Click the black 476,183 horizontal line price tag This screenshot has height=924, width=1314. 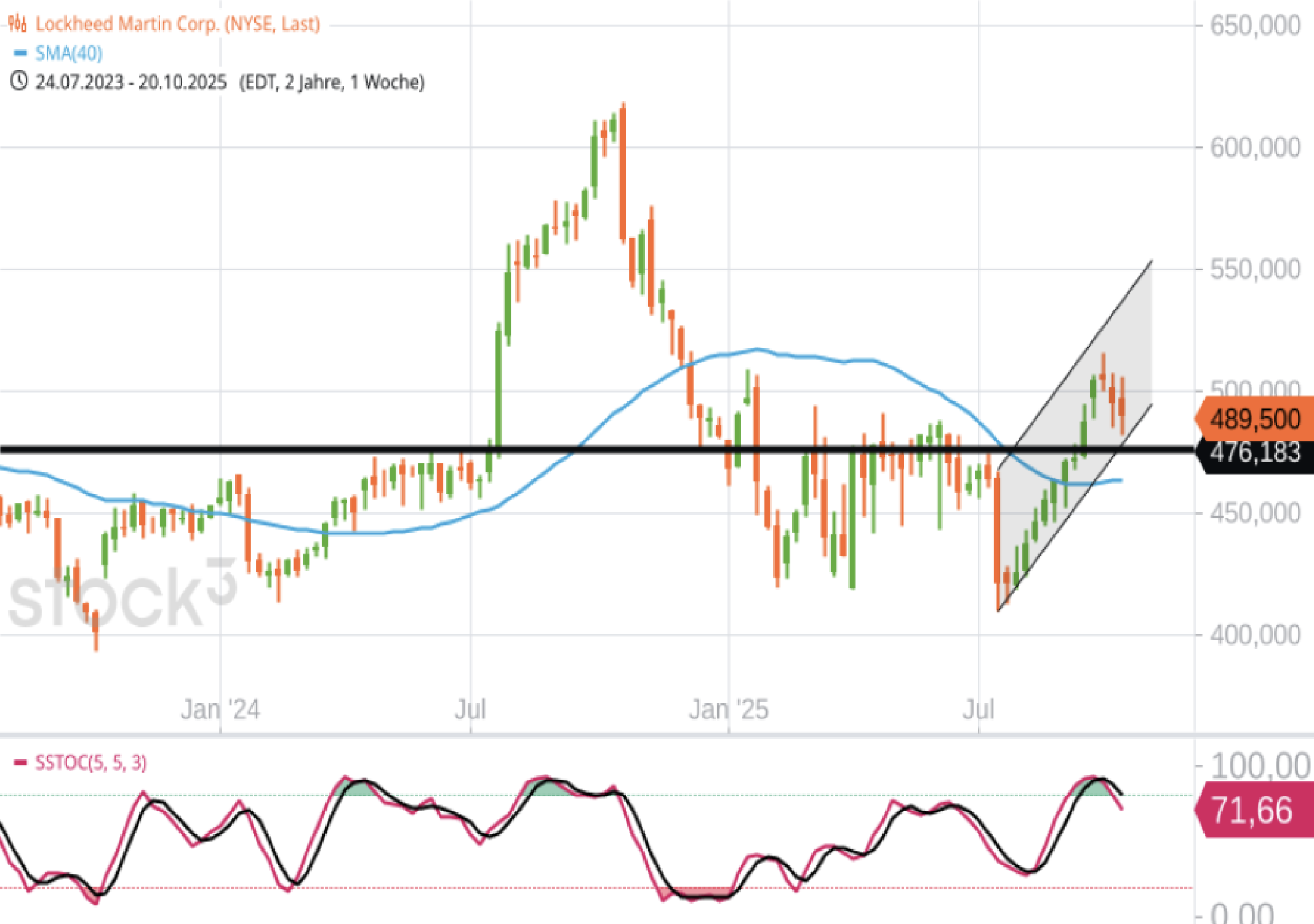[1254, 453]
